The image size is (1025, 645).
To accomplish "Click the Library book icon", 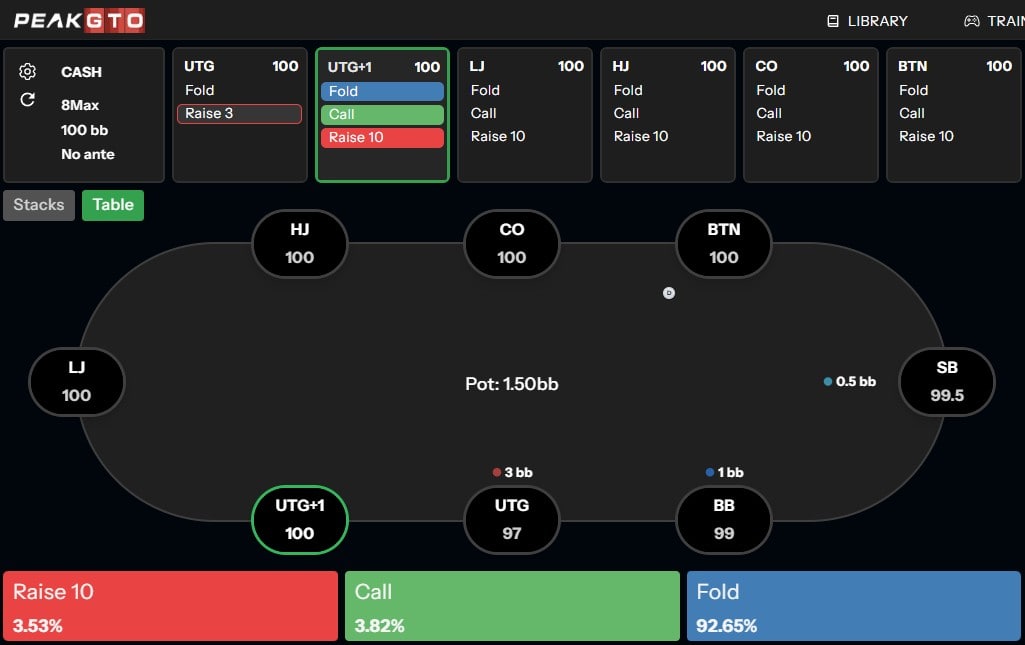I will (832, 21).
